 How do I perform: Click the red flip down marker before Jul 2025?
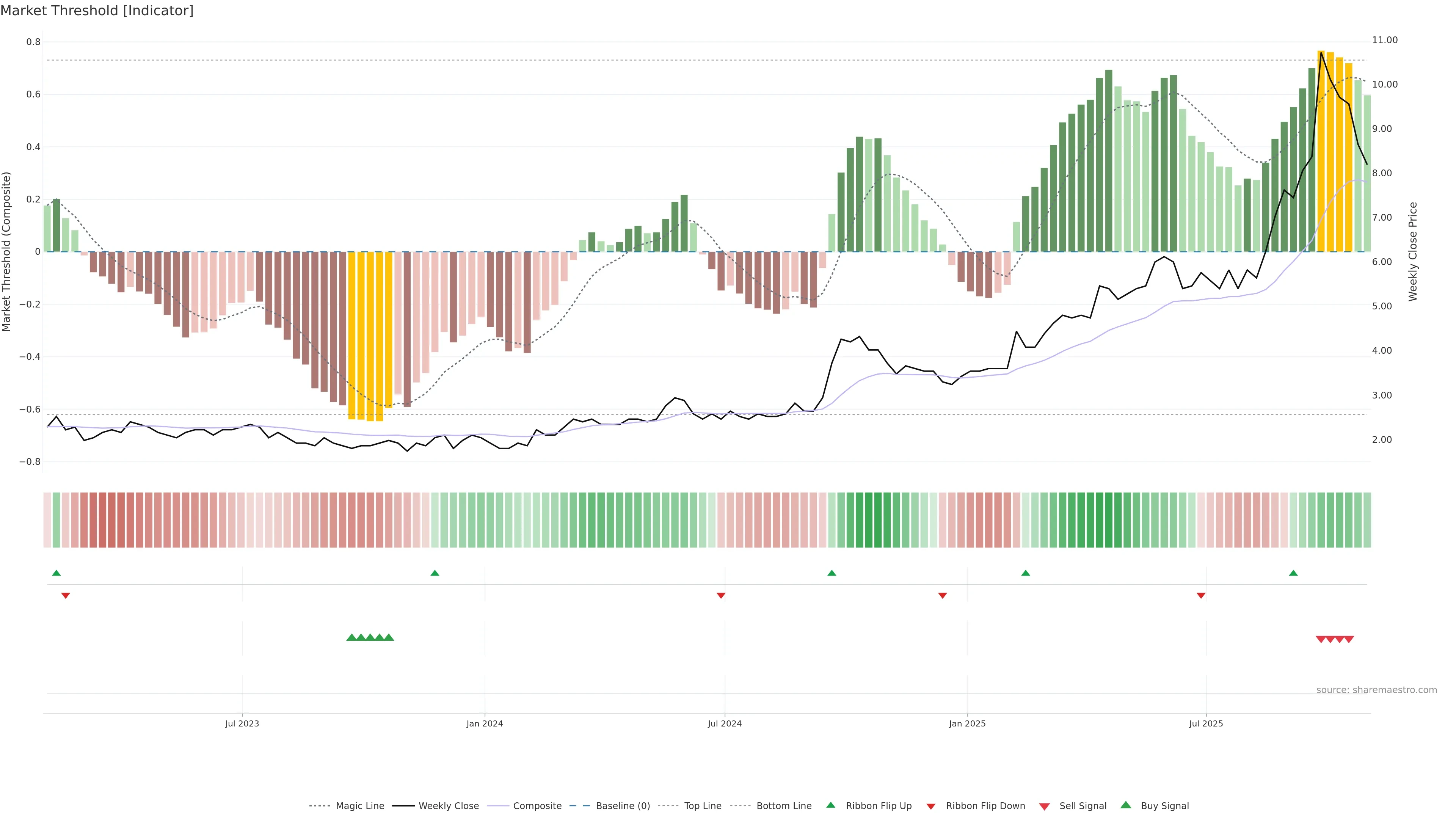point(1201,595)
